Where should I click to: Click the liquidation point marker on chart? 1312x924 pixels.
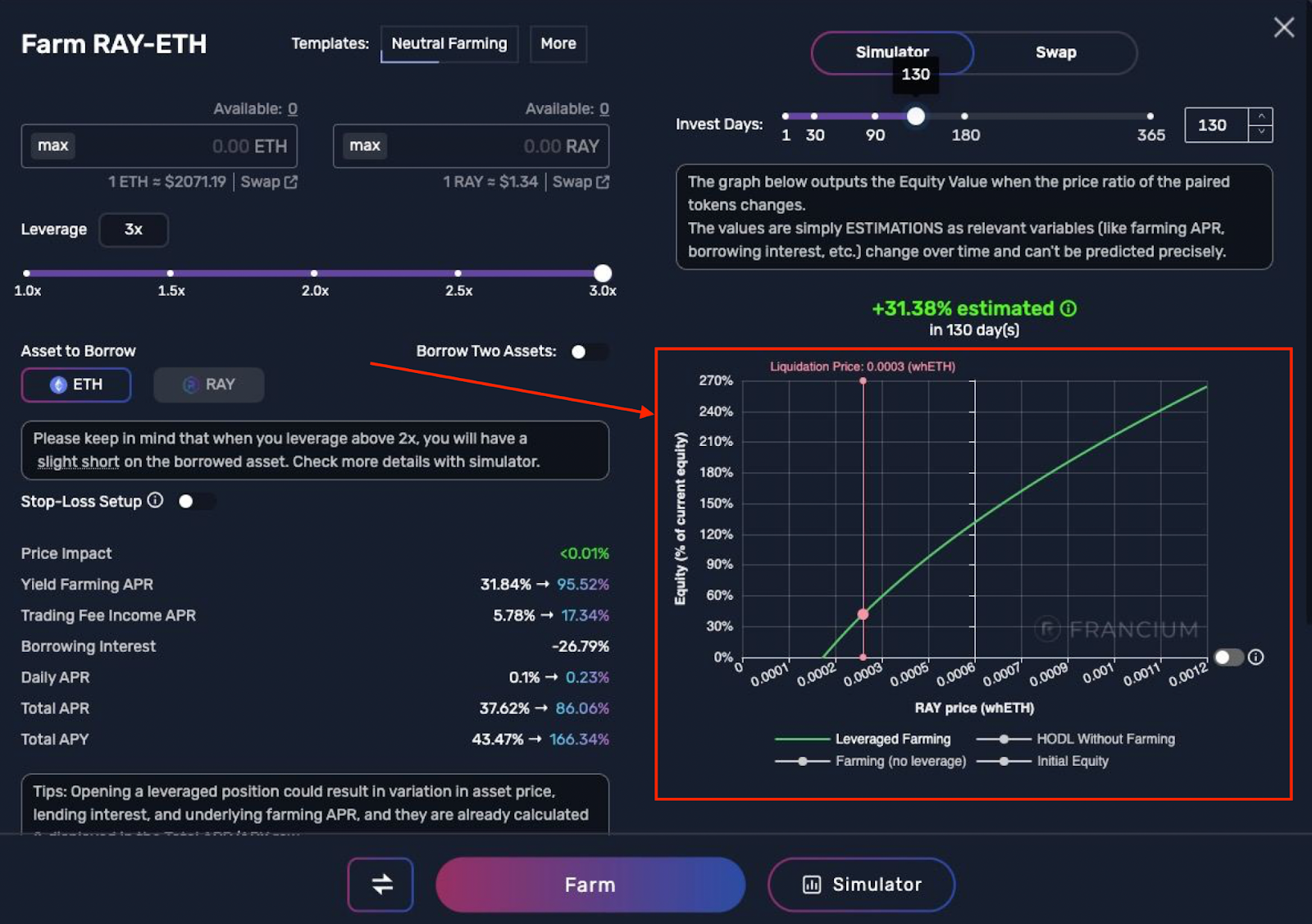(x=863, y=614)
